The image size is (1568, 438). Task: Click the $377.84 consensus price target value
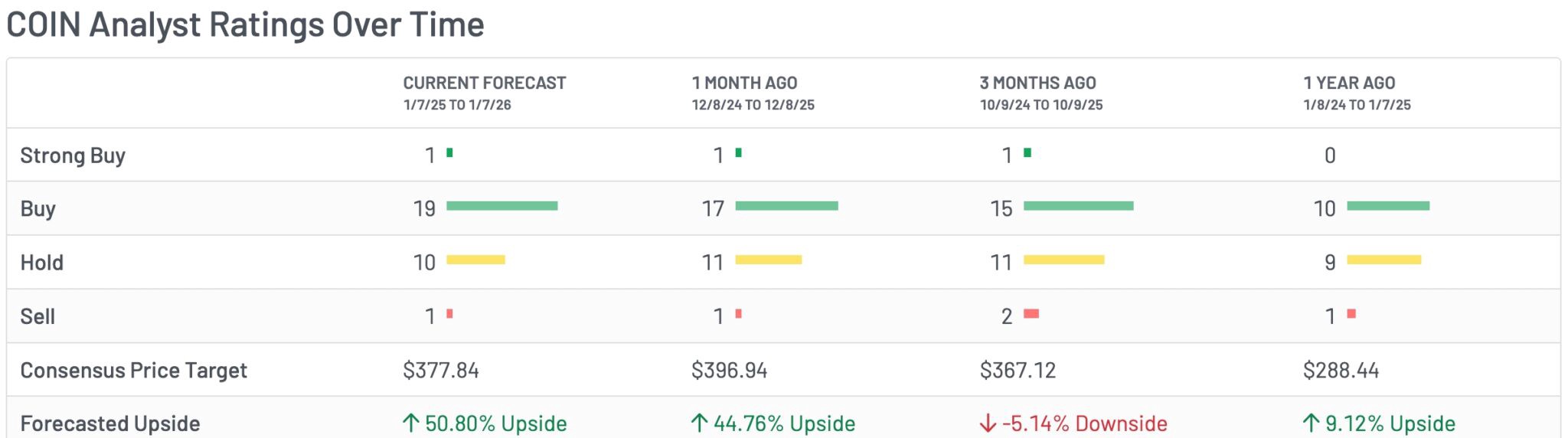441,371
